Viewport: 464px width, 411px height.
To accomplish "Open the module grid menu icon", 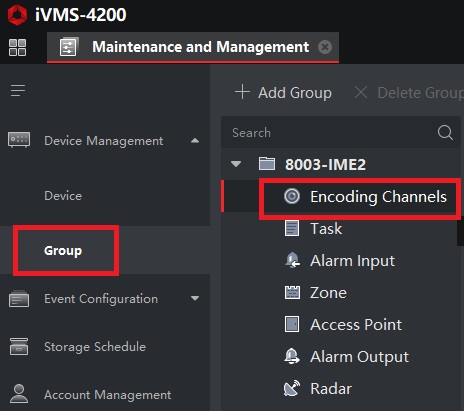I will tap(17, 47).
